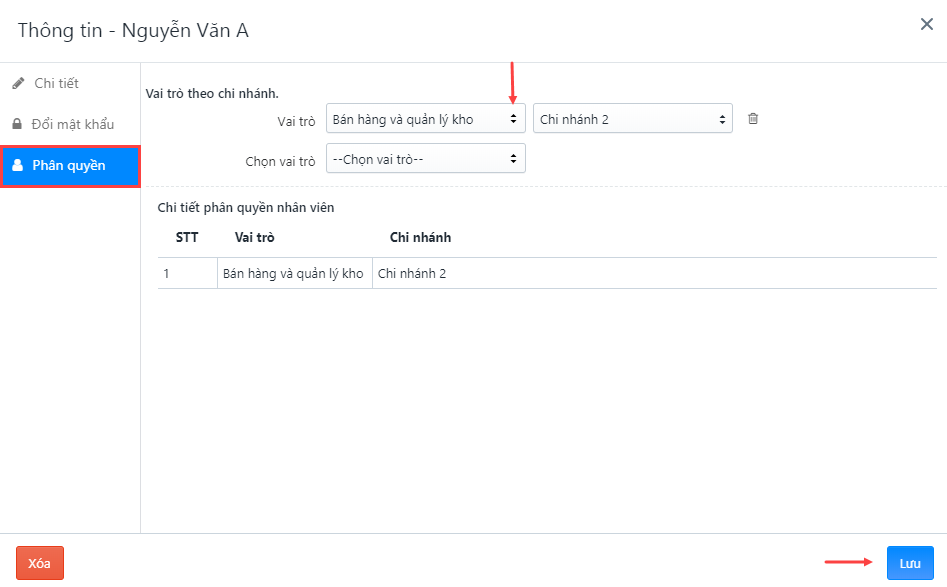Delete the Chi nhánh 2 role row with trash icon
Image resolution: width=947 pixels, height=587 pixels.
tap(753, 118)
